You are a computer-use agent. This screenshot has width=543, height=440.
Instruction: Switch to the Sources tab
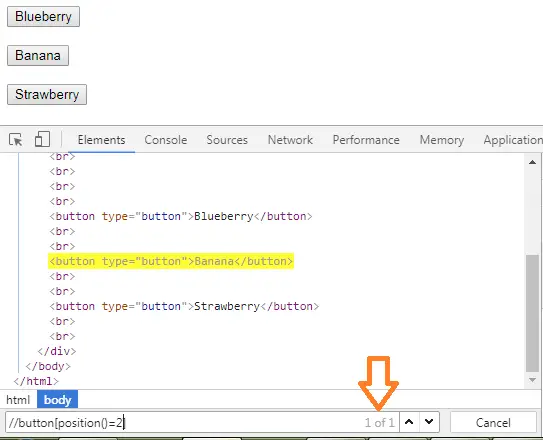[227, 140]
